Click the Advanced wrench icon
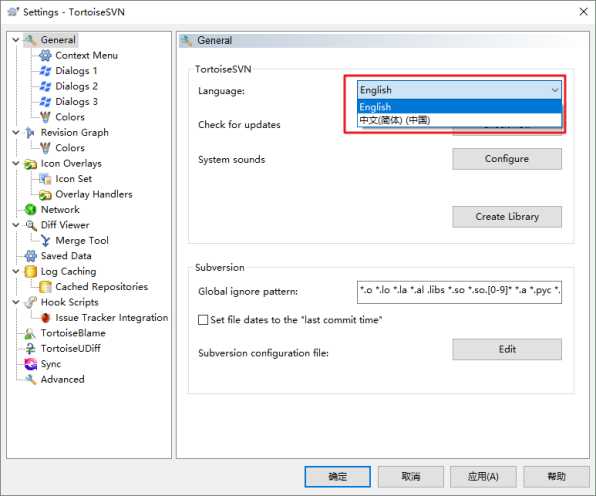Image resolution: width=596 pixels, height=496 pixels. point(30,379)
